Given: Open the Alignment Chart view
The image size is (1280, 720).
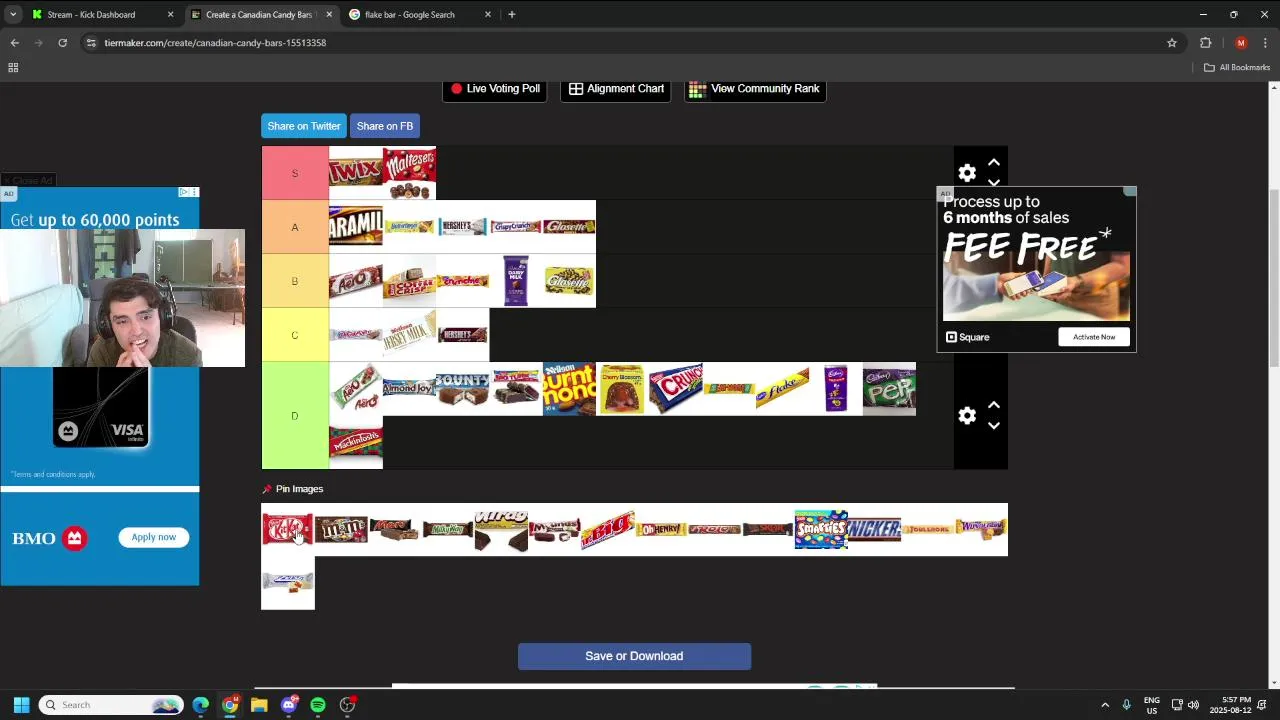Looking at the screenshot, I should pos(616,89).
